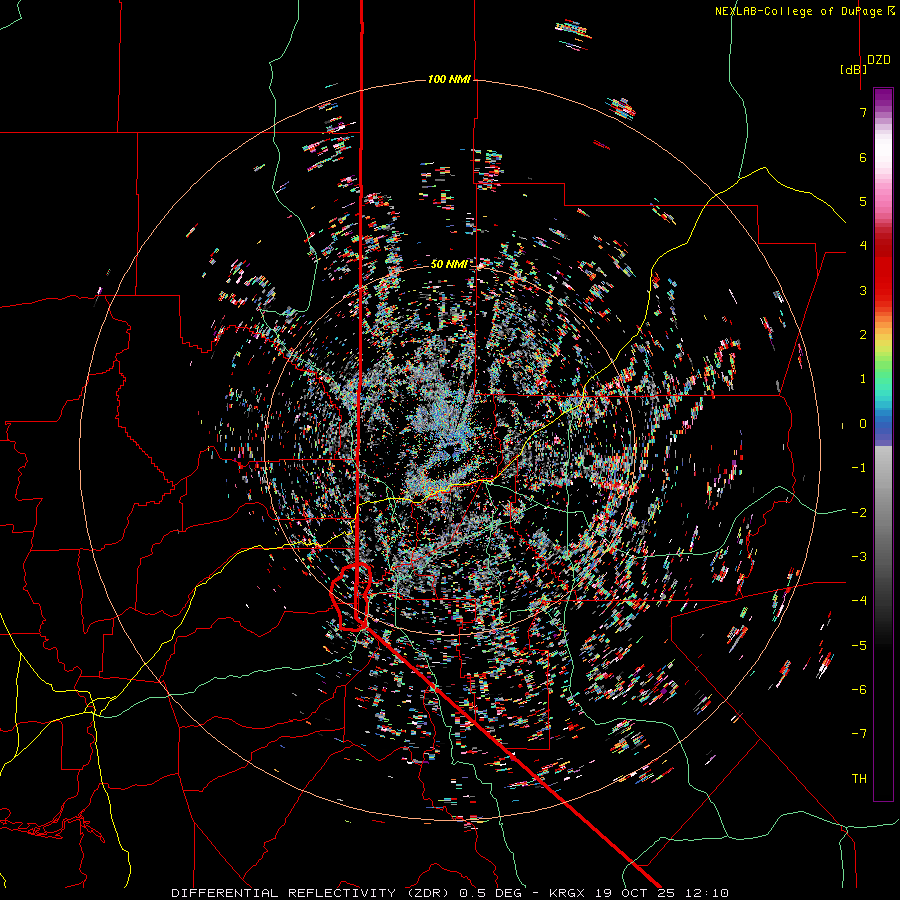Image resolution: width=900 pixels, height=900 pixels.
Task: Pick the purple top segment of the color bar
Action: pyautogui.click(x=883, y=98)
